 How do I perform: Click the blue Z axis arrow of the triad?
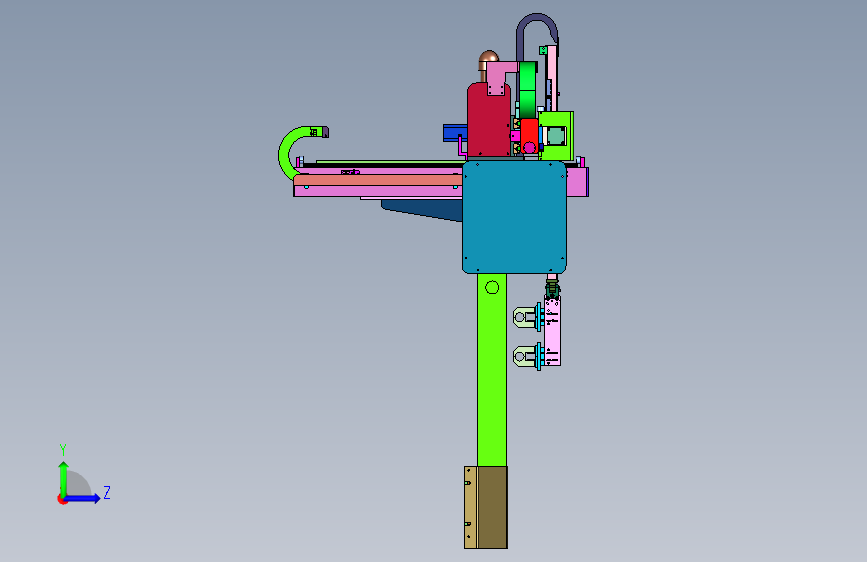(83, 498)
